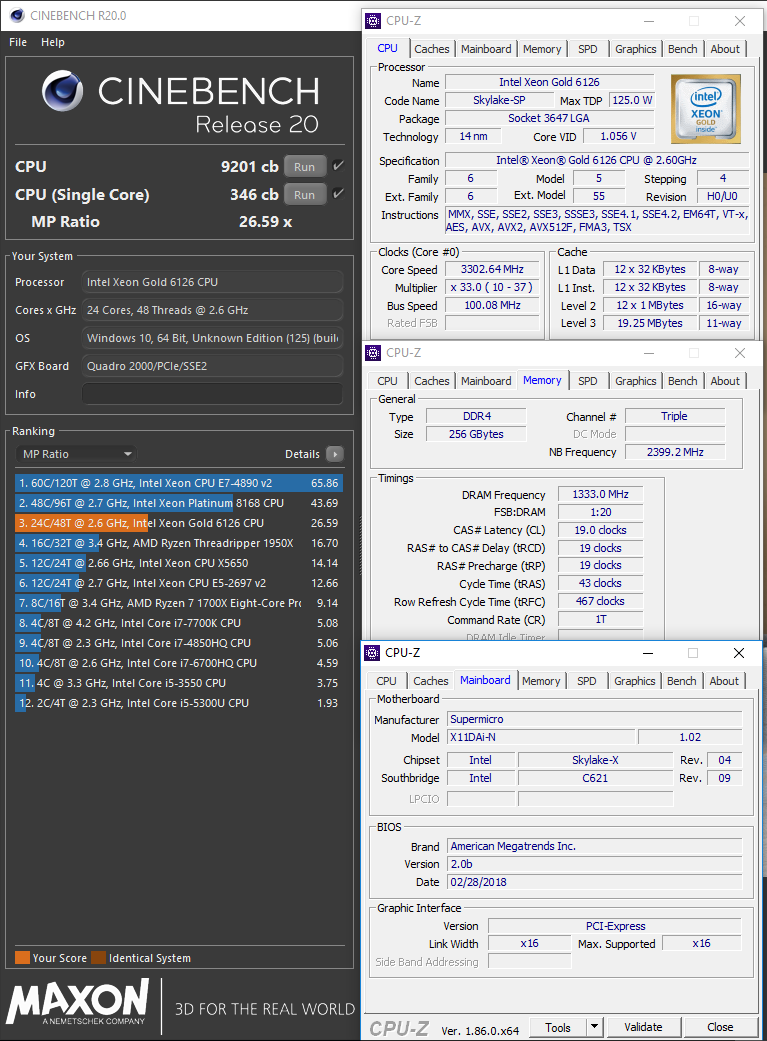Click the Level 3 cache value 19.25 MBytes
Image resolution: width=767 pixels, height=1041 pixels.
(649, 323)
